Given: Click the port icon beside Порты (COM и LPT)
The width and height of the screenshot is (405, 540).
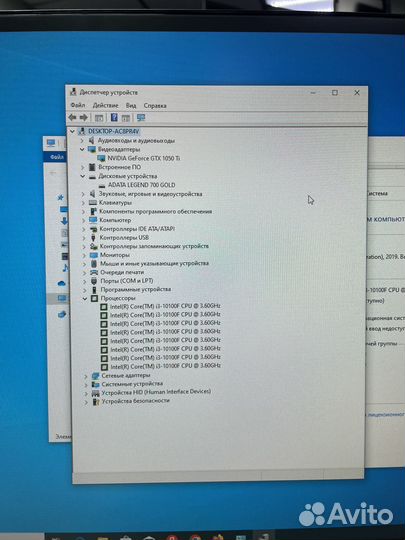Looking at the screenshot, I should 94,281.
